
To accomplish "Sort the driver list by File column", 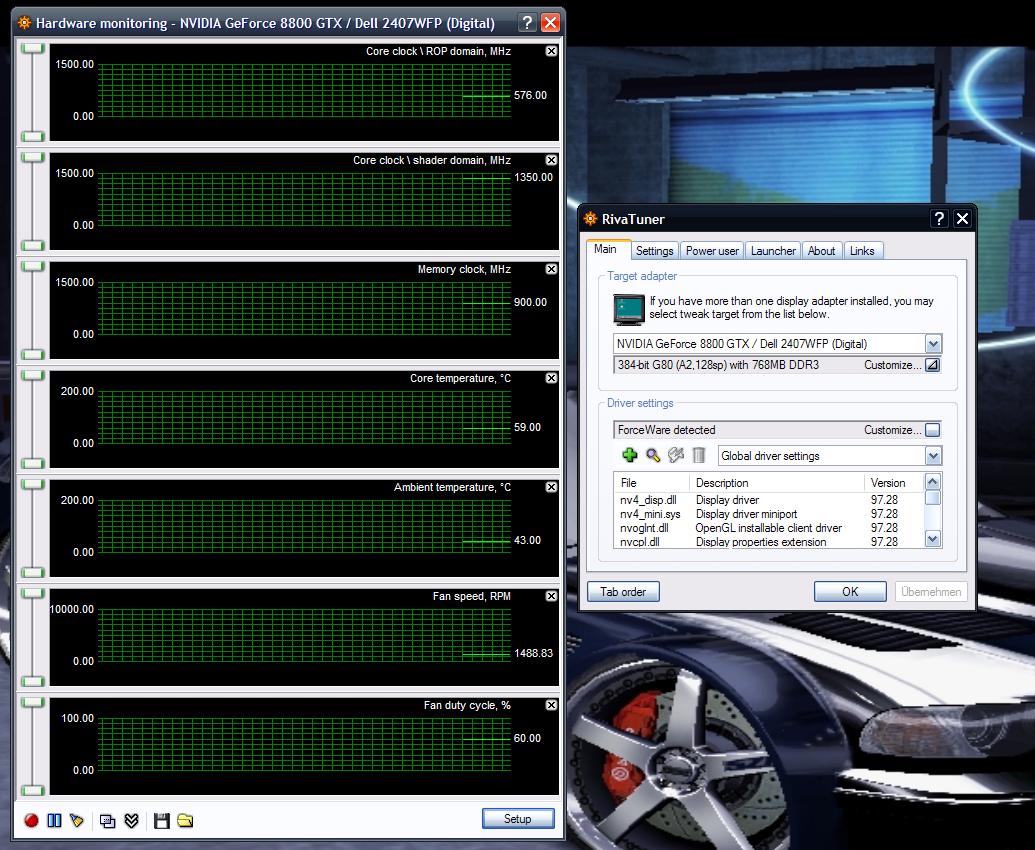I will click(x=651, y=483).
